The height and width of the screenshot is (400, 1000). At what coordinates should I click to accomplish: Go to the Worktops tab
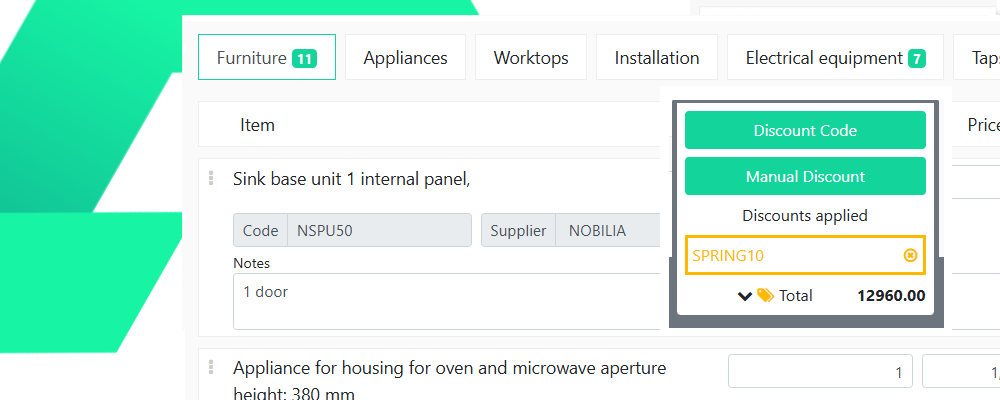tap(531, 58)
